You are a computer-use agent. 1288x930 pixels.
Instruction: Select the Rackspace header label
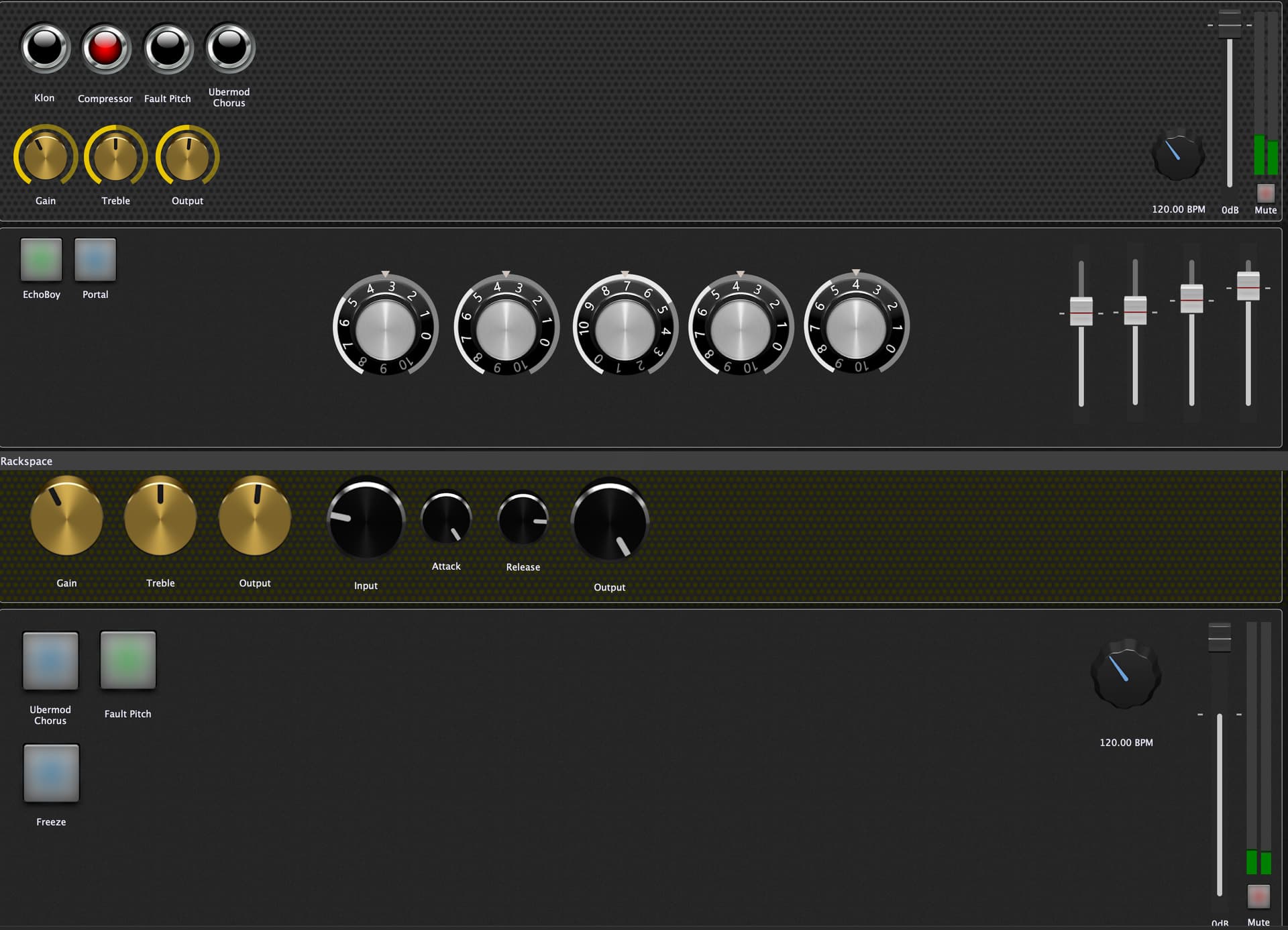pyautogui.click(x=26, y=461)
